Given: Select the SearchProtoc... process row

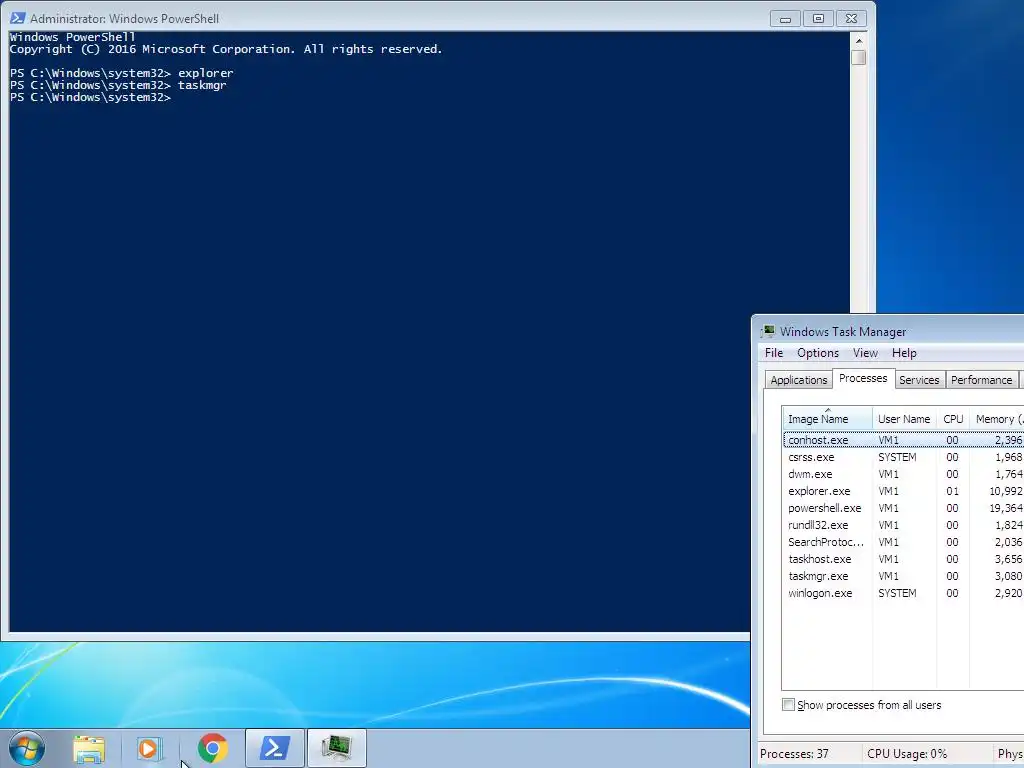Looking at the screenshot, I should [903, 542].
